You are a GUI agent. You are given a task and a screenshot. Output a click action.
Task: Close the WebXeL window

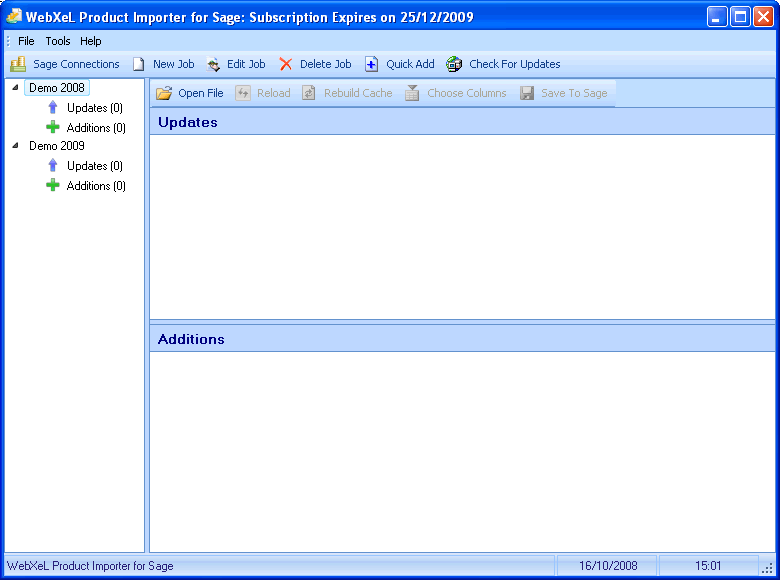pos(763,17)
